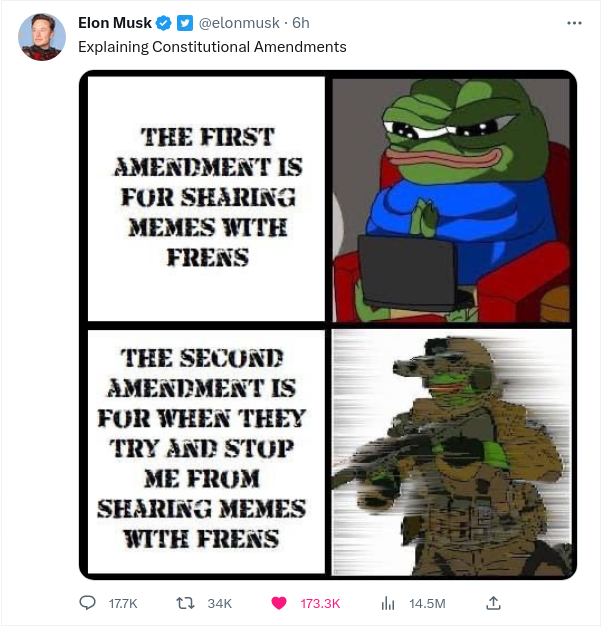Open the three-dot more options menu
This screenshot has height=627, width=602.
click(x=574, y=23)
